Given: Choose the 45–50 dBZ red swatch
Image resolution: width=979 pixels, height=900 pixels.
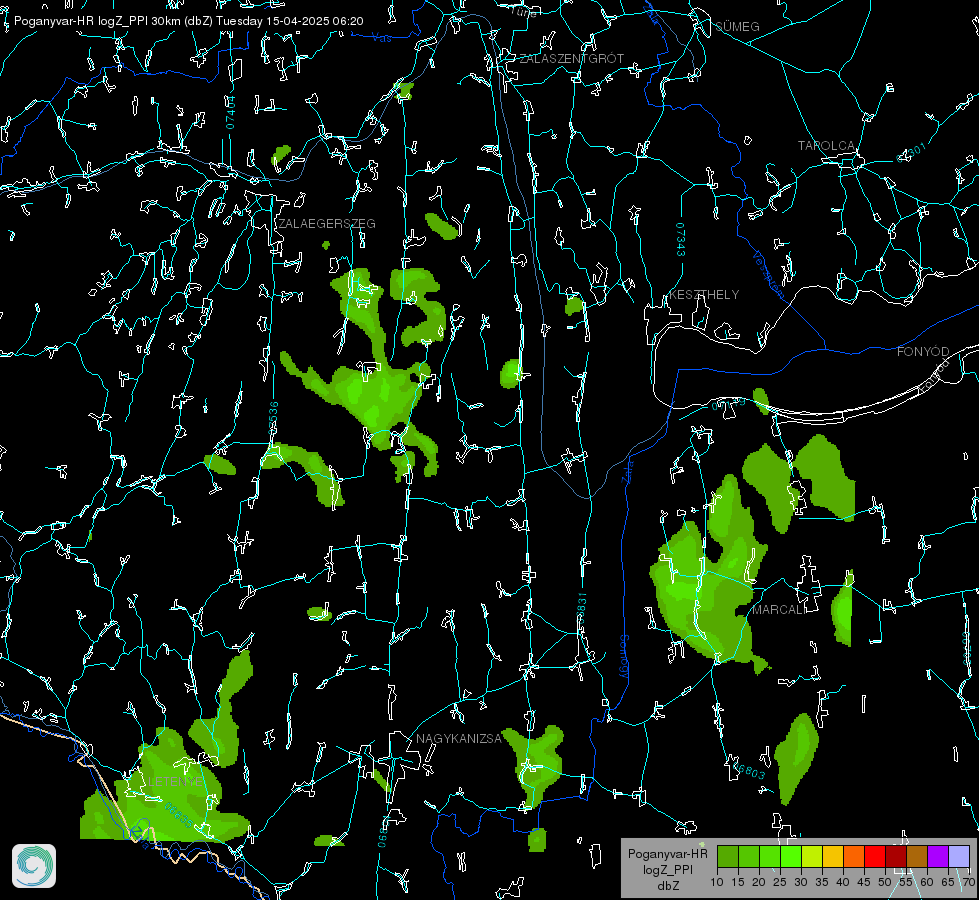Looking at the screenshot, I should pos(875,856).
